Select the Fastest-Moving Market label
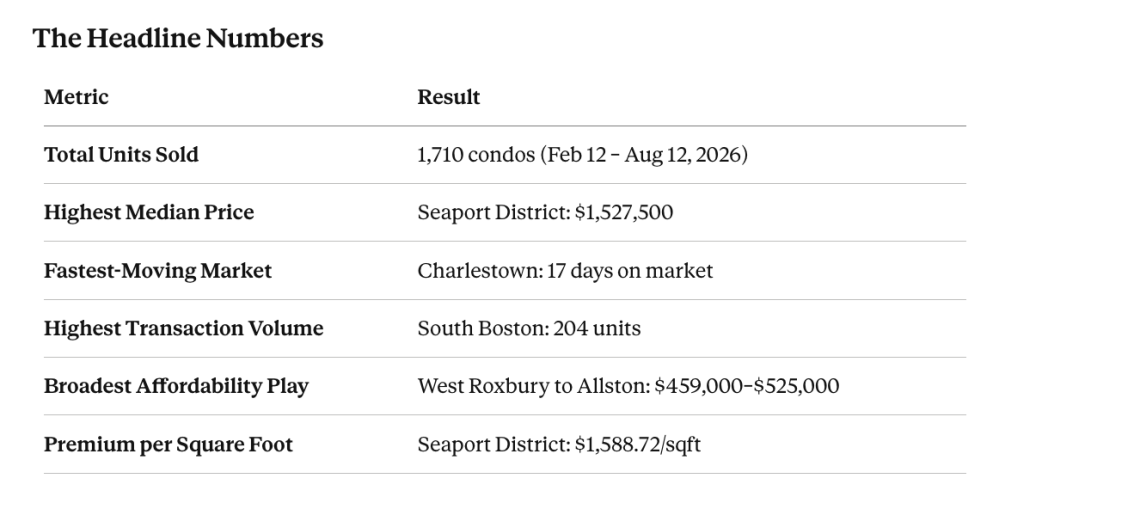The image size is (1140, 509). (x=158, y=270)
